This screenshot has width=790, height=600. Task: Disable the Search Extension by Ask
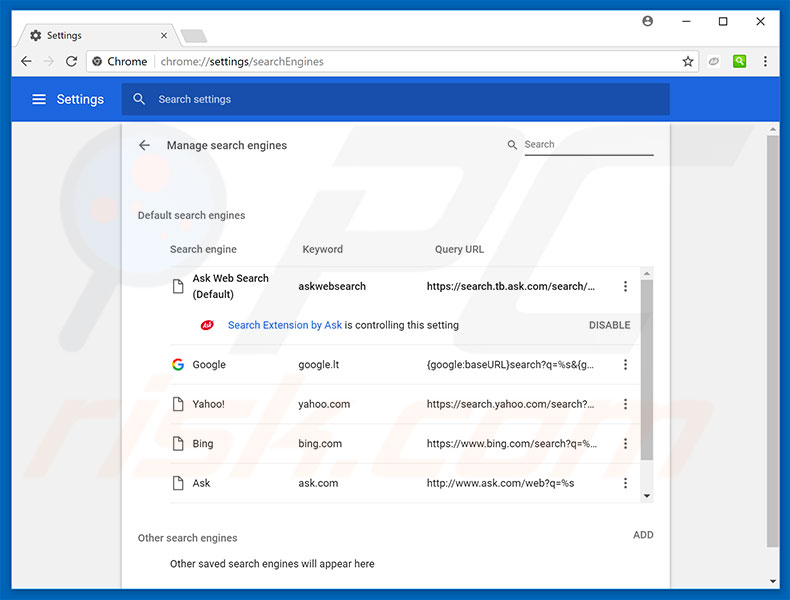click(609, 325)
